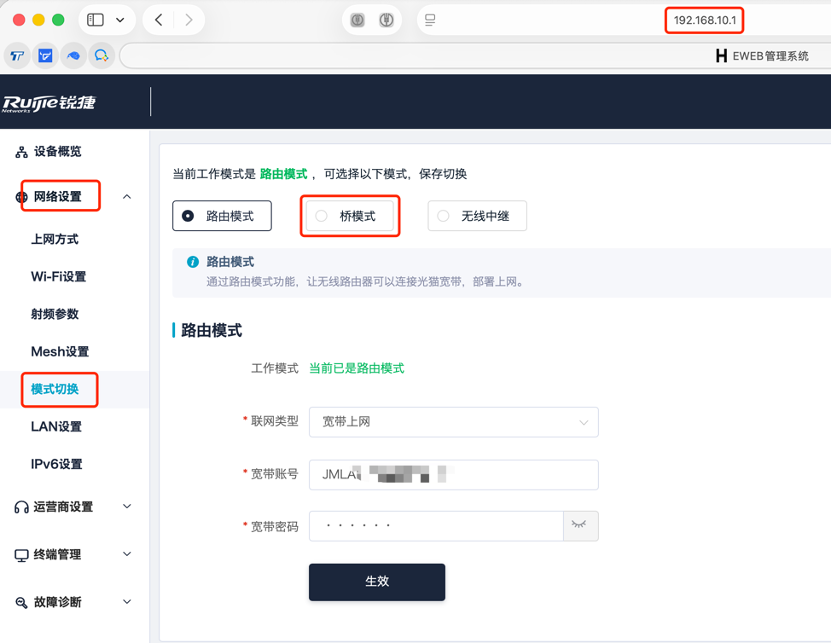Click the 生效 apply button
Viewport: 832px width, 644px height.
377,582
